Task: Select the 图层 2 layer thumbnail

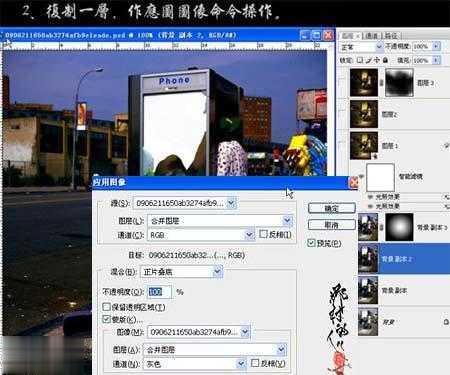Action: [x=364, y=114]
